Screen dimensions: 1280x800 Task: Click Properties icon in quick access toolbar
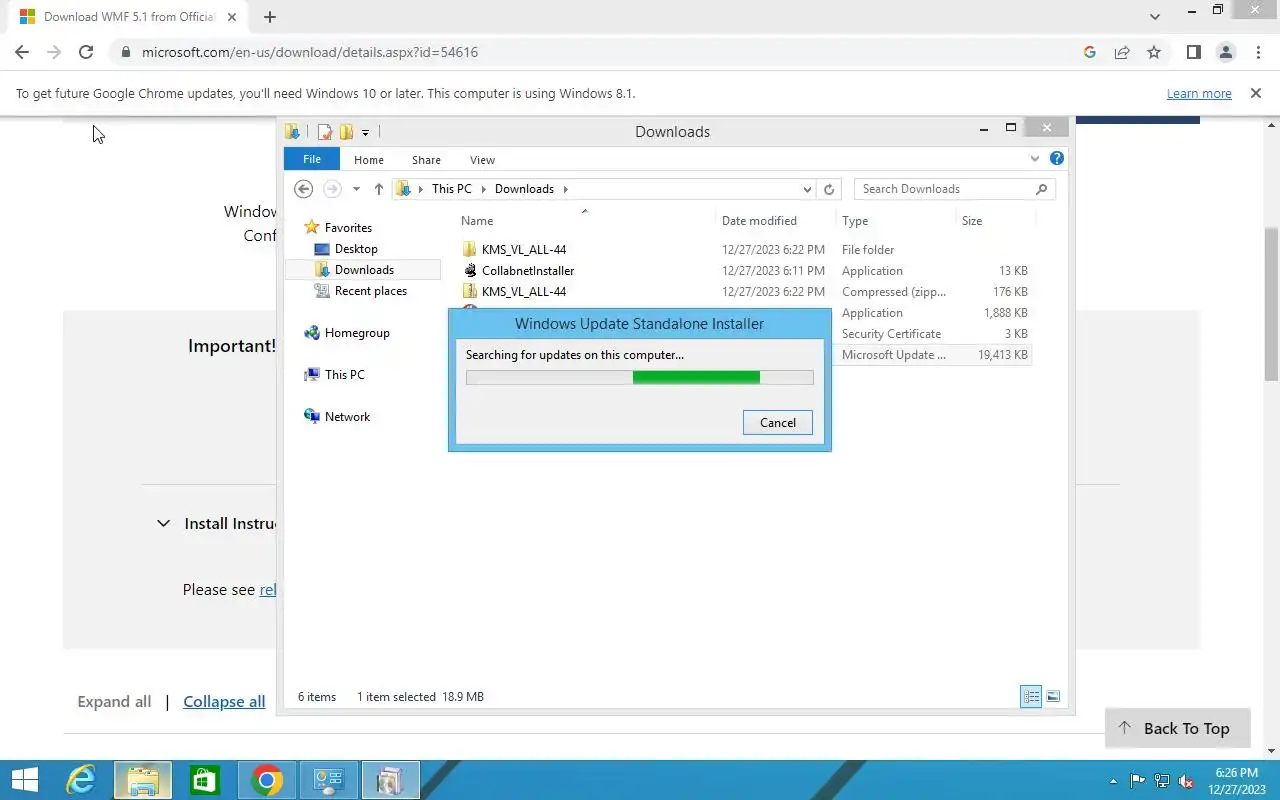(324, 132)
